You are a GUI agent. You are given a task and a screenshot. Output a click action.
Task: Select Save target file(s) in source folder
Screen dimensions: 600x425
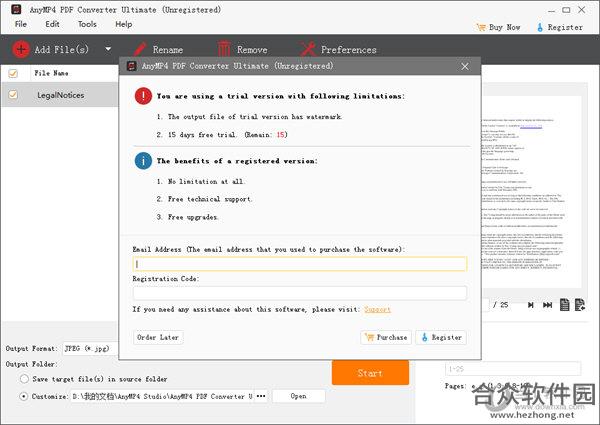24,379
